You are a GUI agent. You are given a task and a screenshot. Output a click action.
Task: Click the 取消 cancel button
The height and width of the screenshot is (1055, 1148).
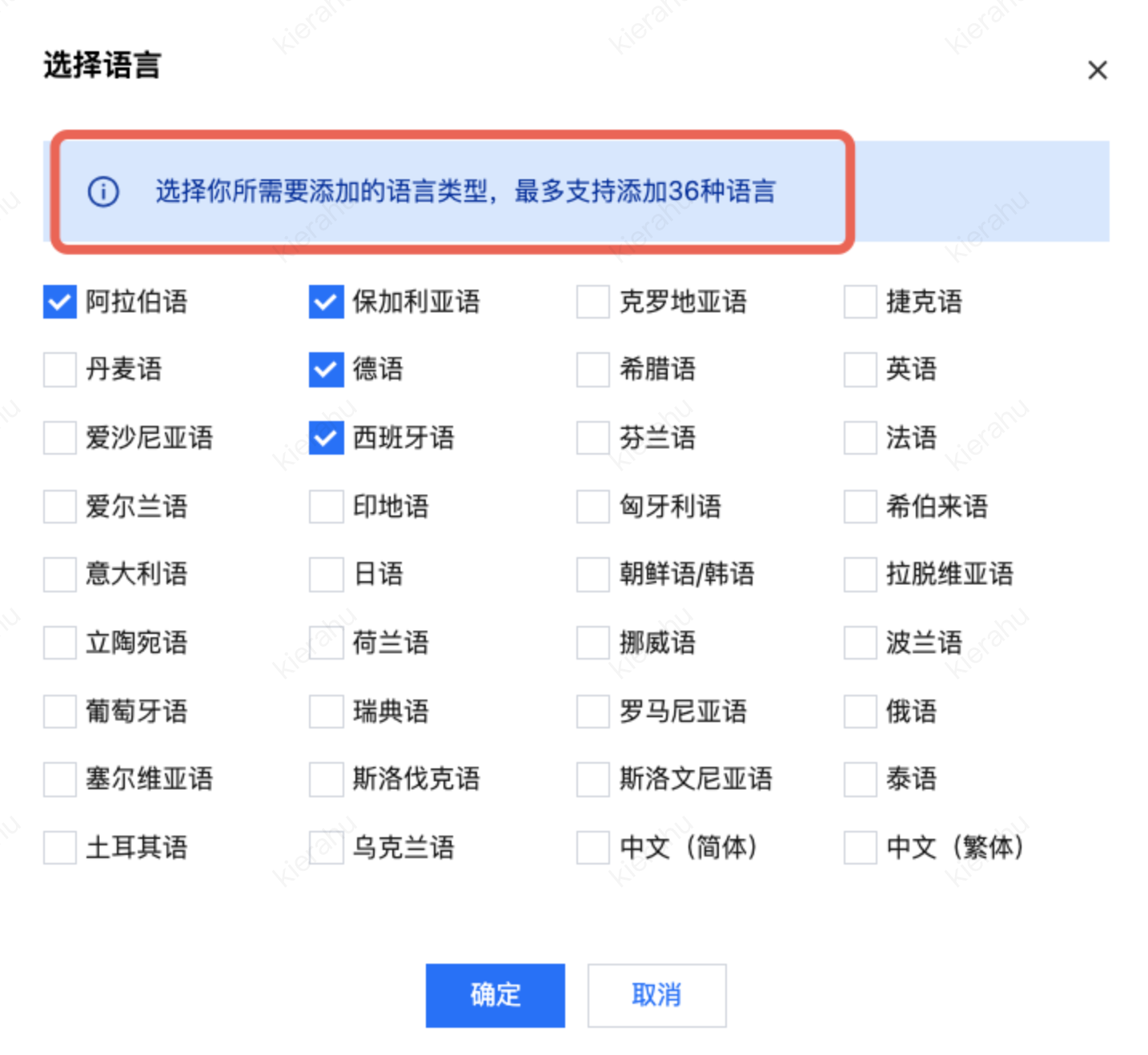(x=656, y=995)
